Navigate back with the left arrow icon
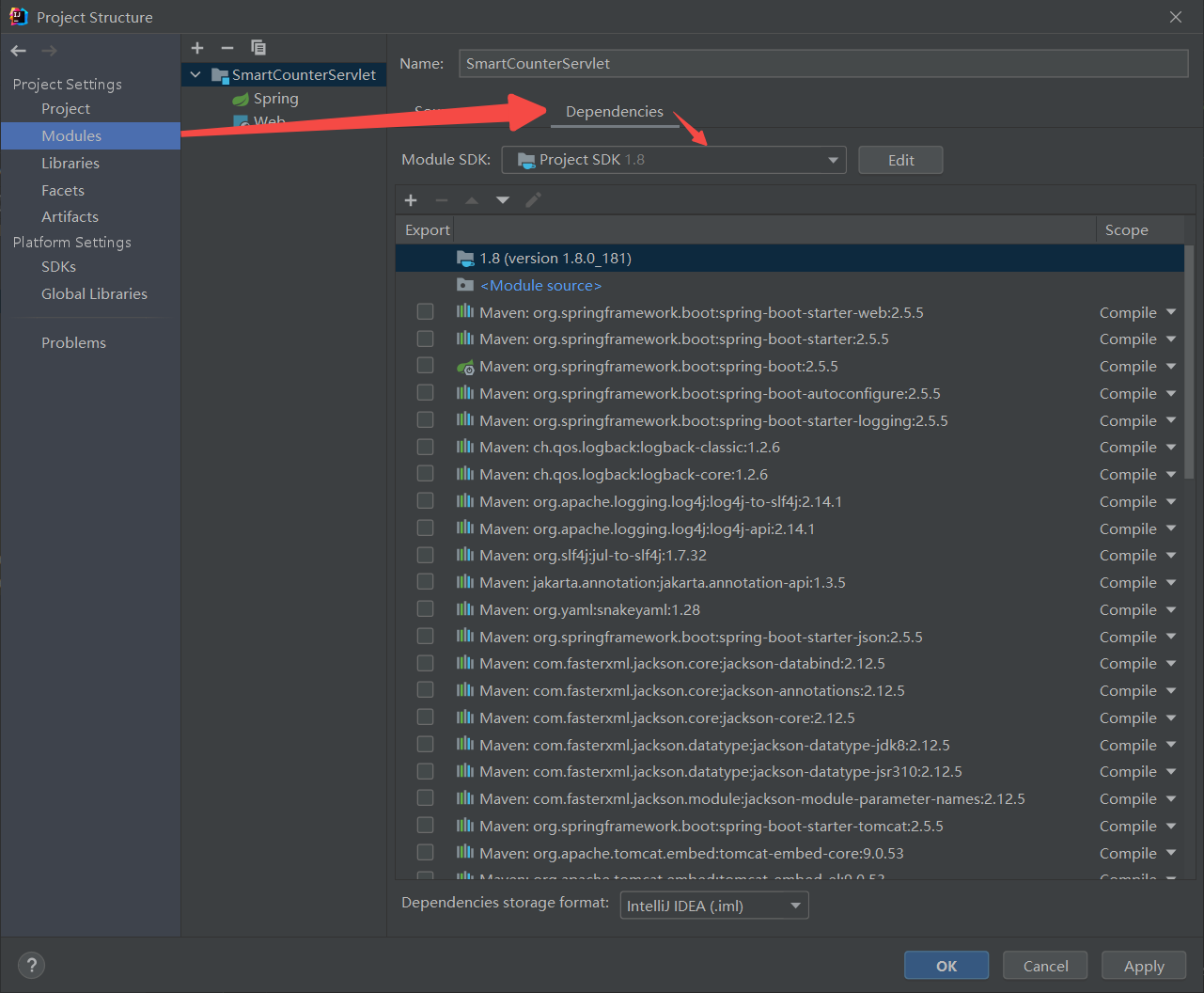This screenshot has height=993, width=1204. 19,51
